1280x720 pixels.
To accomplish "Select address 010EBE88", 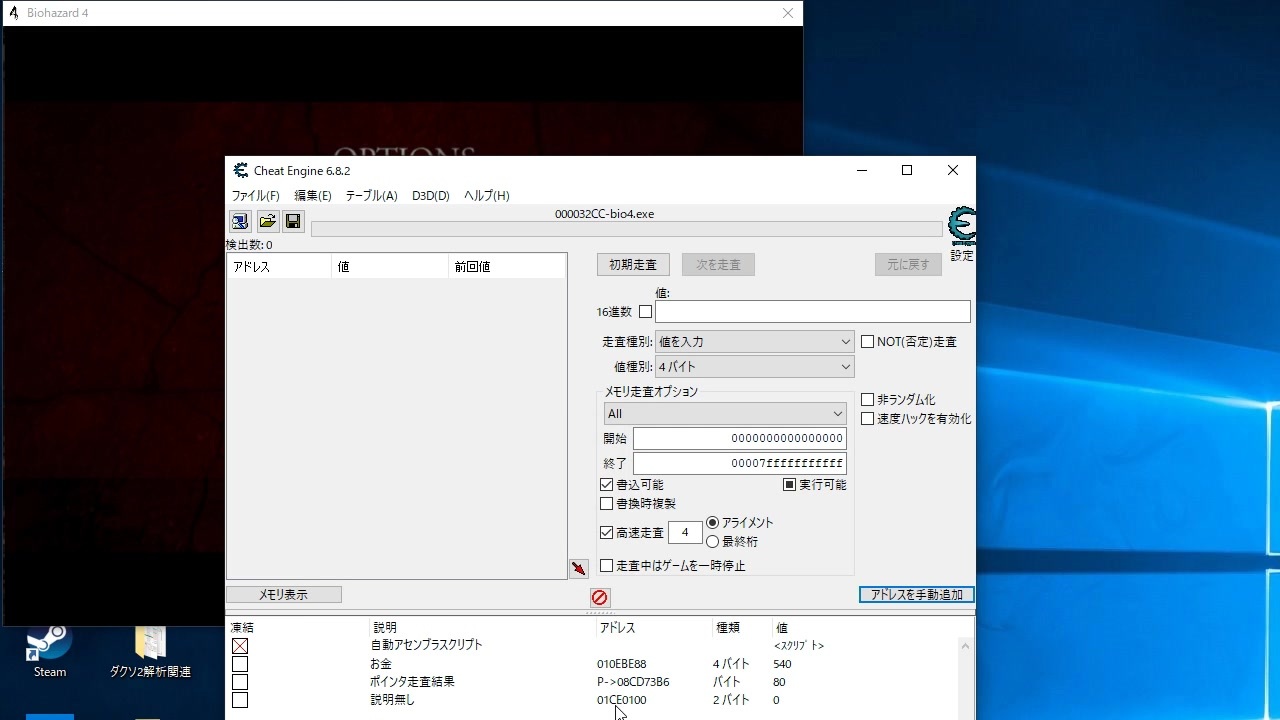I will pyautogui.click(x=622, y=664).
